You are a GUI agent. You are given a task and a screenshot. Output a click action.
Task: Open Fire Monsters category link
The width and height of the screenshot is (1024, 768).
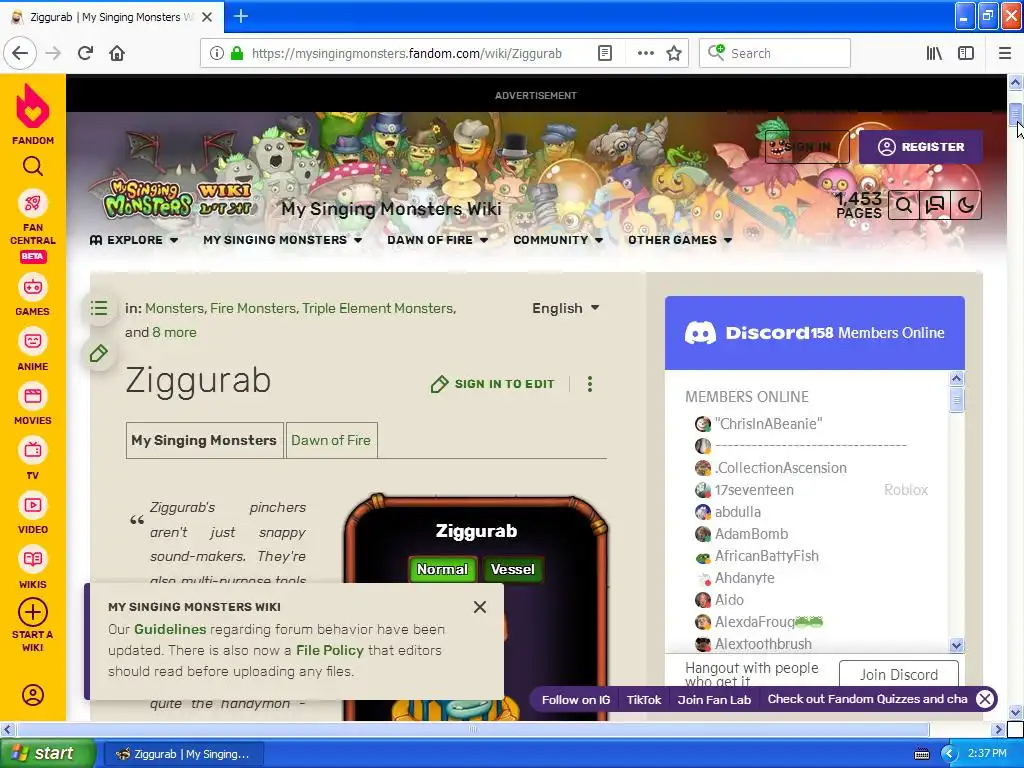[253, 308]
